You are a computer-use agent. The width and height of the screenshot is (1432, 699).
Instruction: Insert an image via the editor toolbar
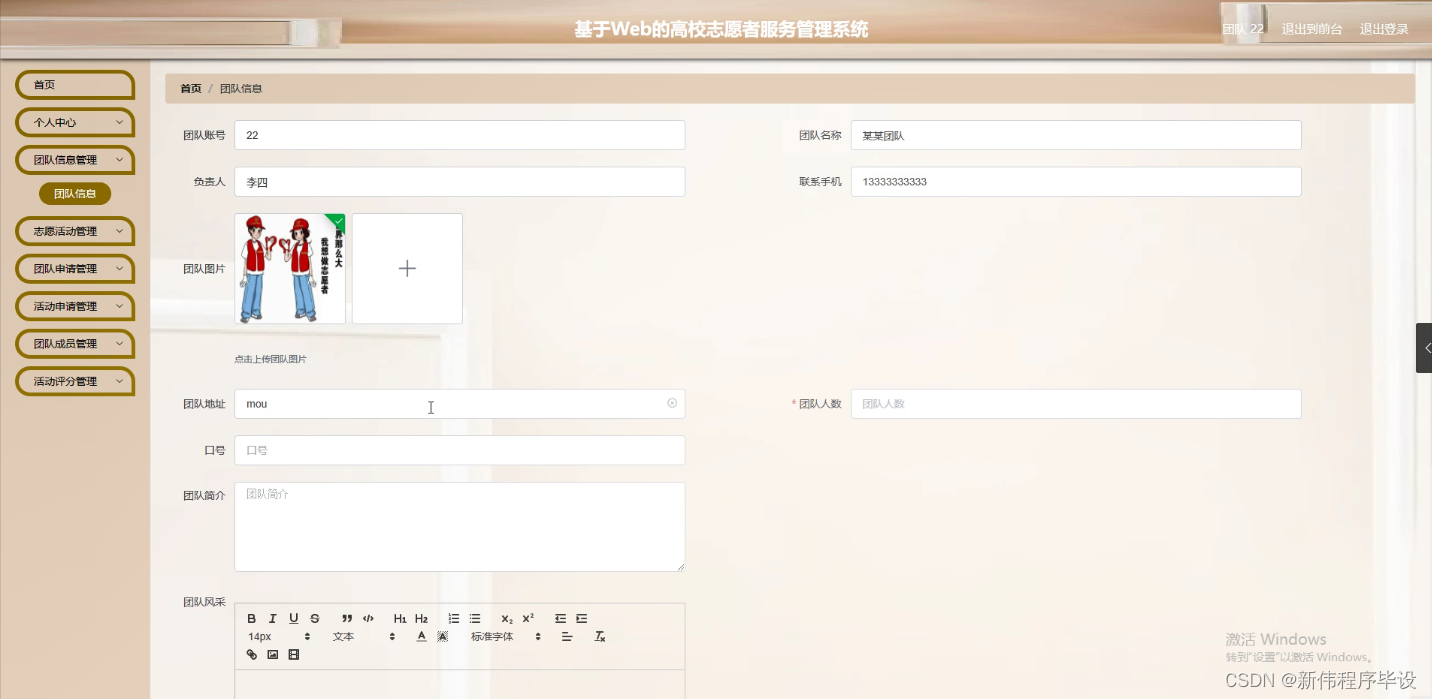coord(272,654)
